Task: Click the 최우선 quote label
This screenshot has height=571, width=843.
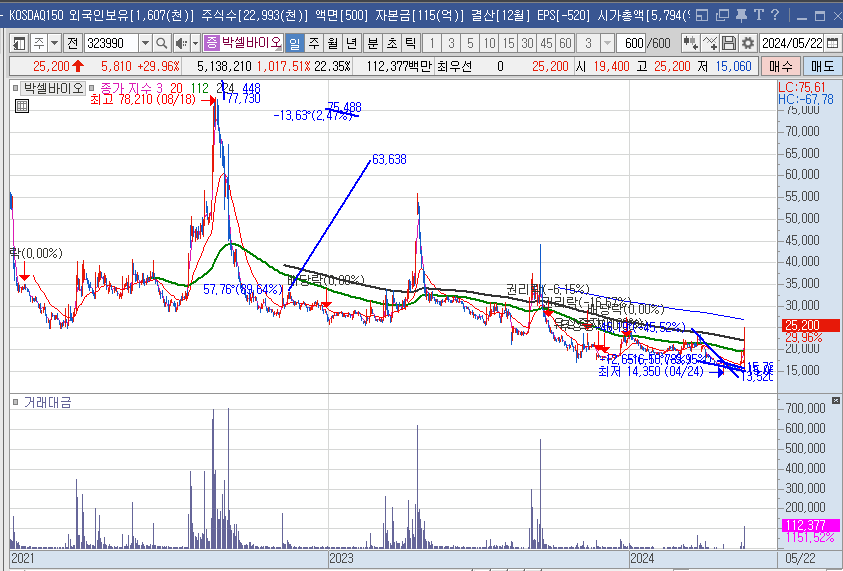Action: [454, 67]
